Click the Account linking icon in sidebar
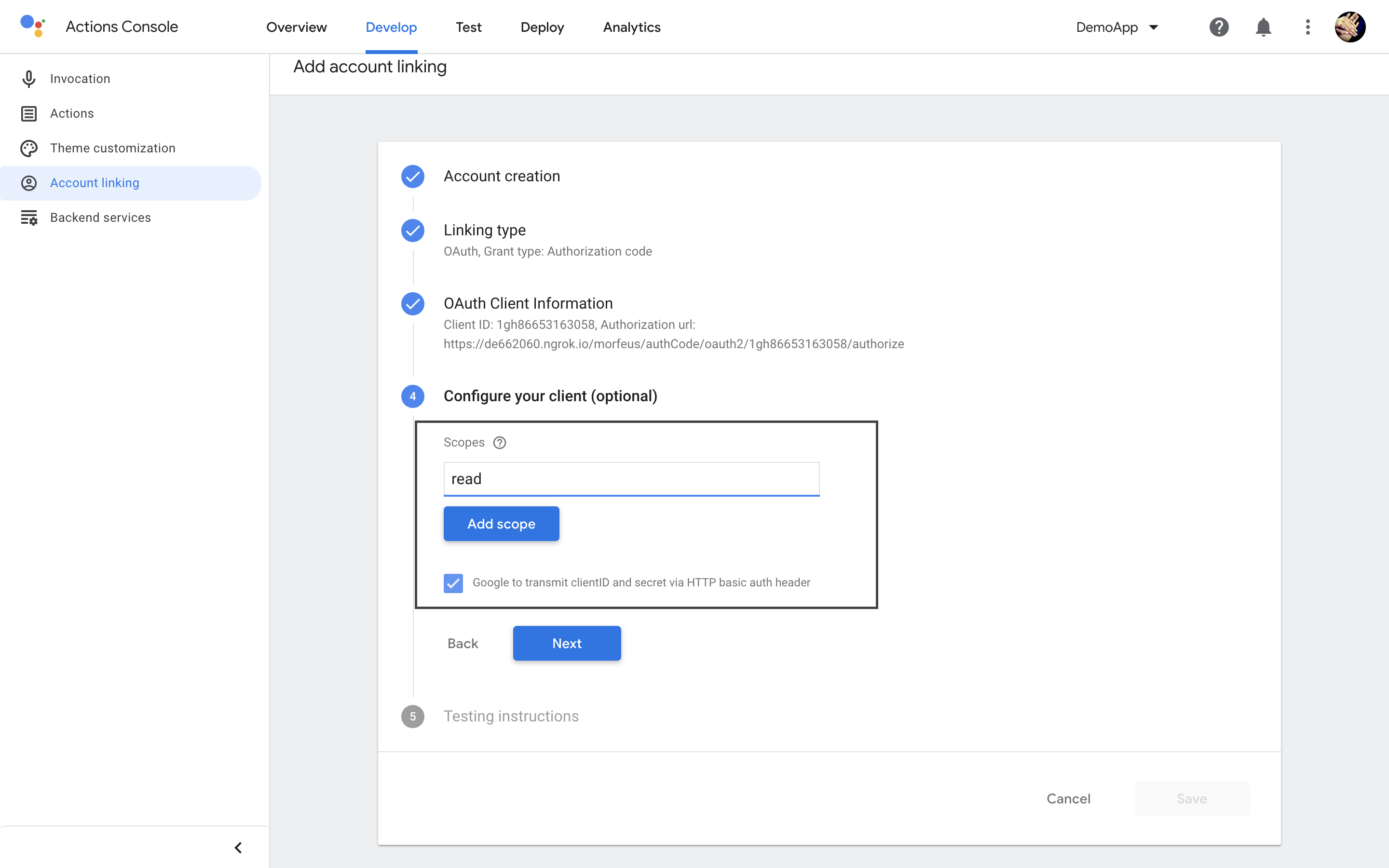Image resolution: width=1389 pixels, height=868 pixels. coord(29,182)
